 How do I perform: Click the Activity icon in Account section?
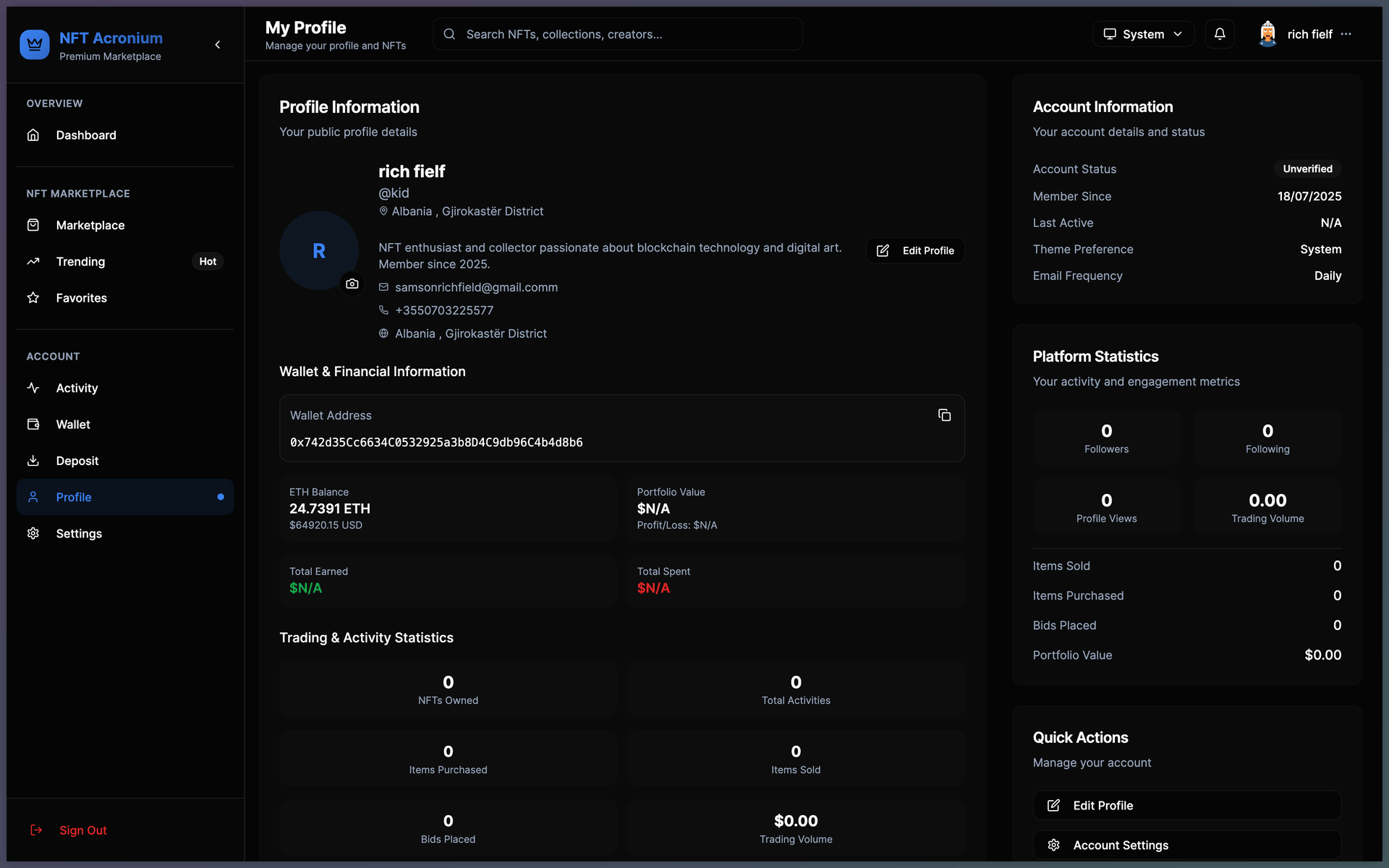point(33,388)
